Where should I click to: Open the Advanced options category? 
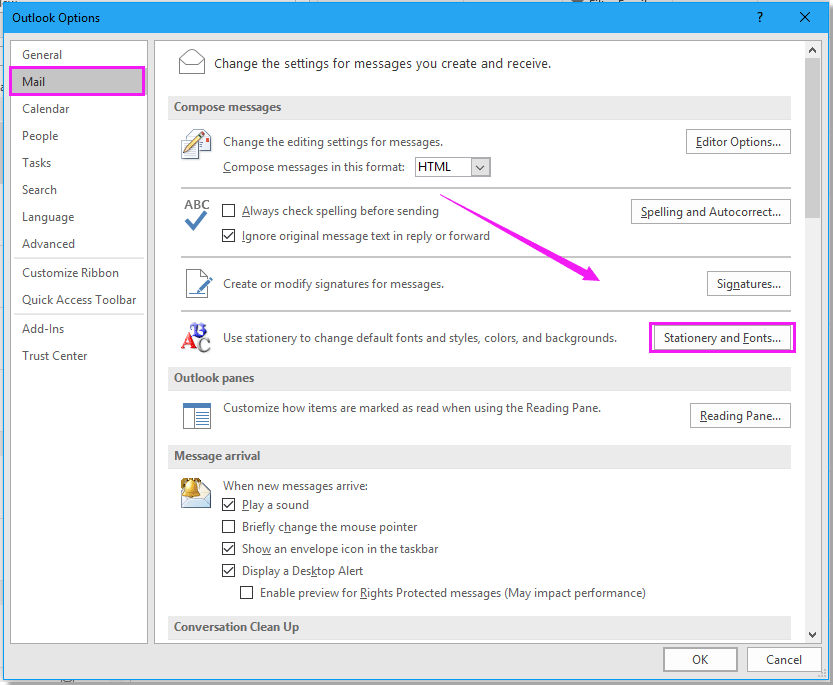tap(49, 244)
